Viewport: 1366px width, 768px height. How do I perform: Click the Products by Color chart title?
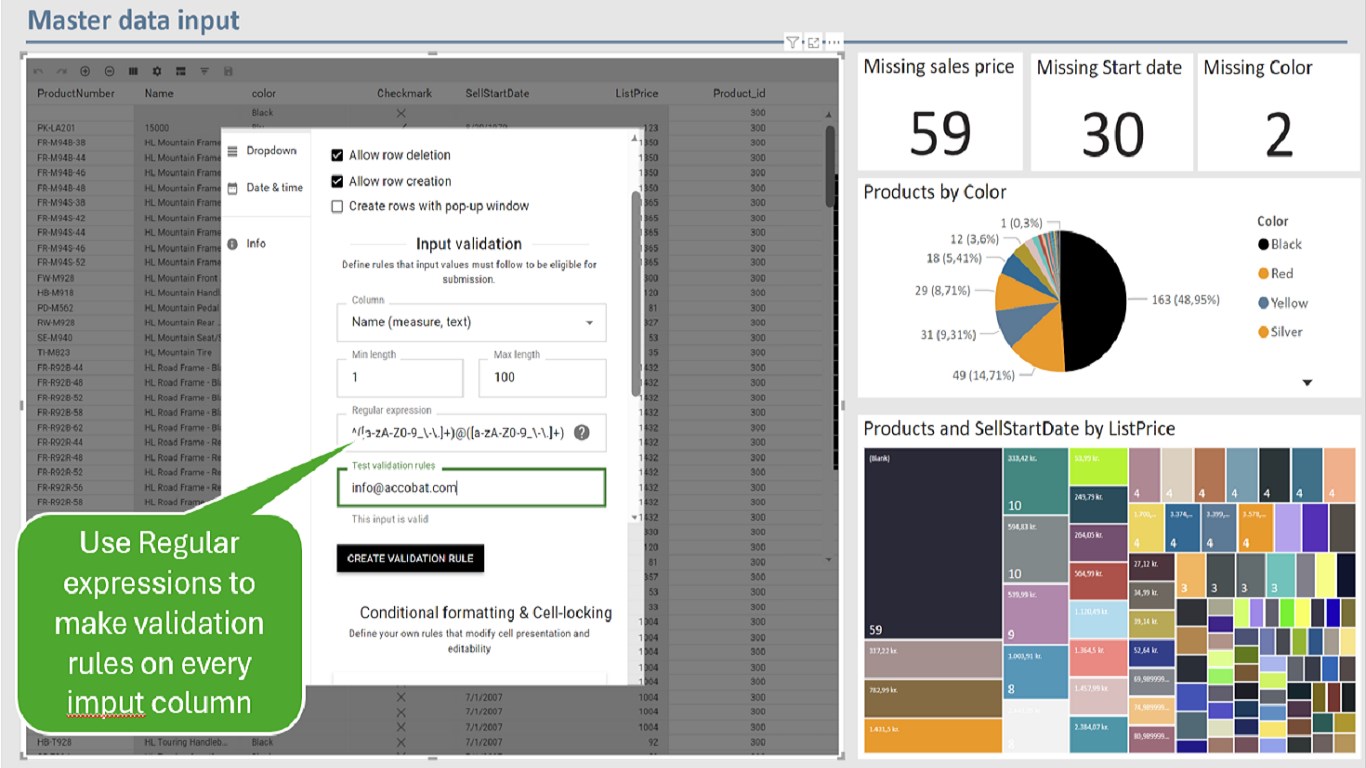tap(935, 192)
